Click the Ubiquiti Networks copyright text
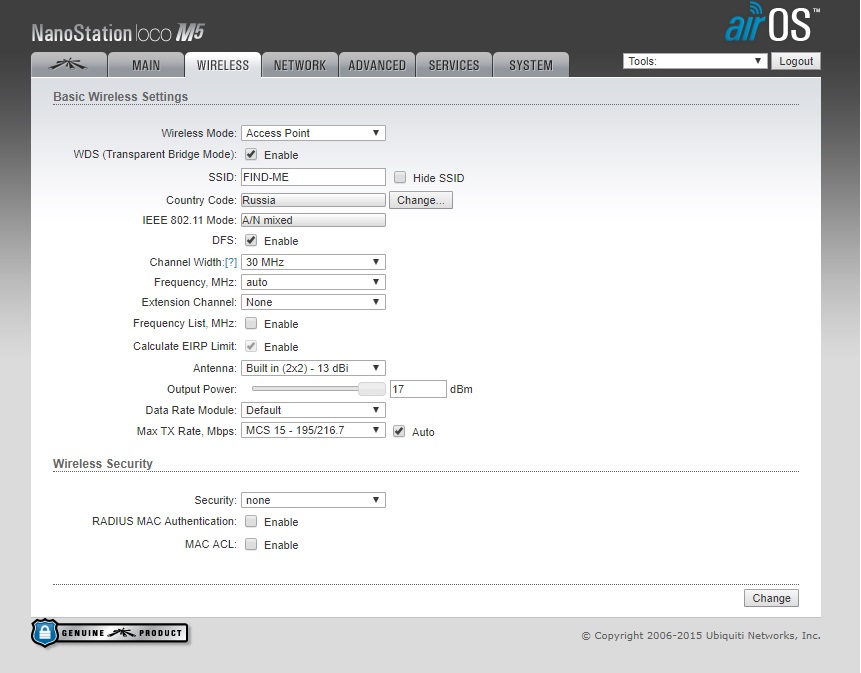Image resolution: width=861 pixels, height=673 pixels. click(701, 635)
